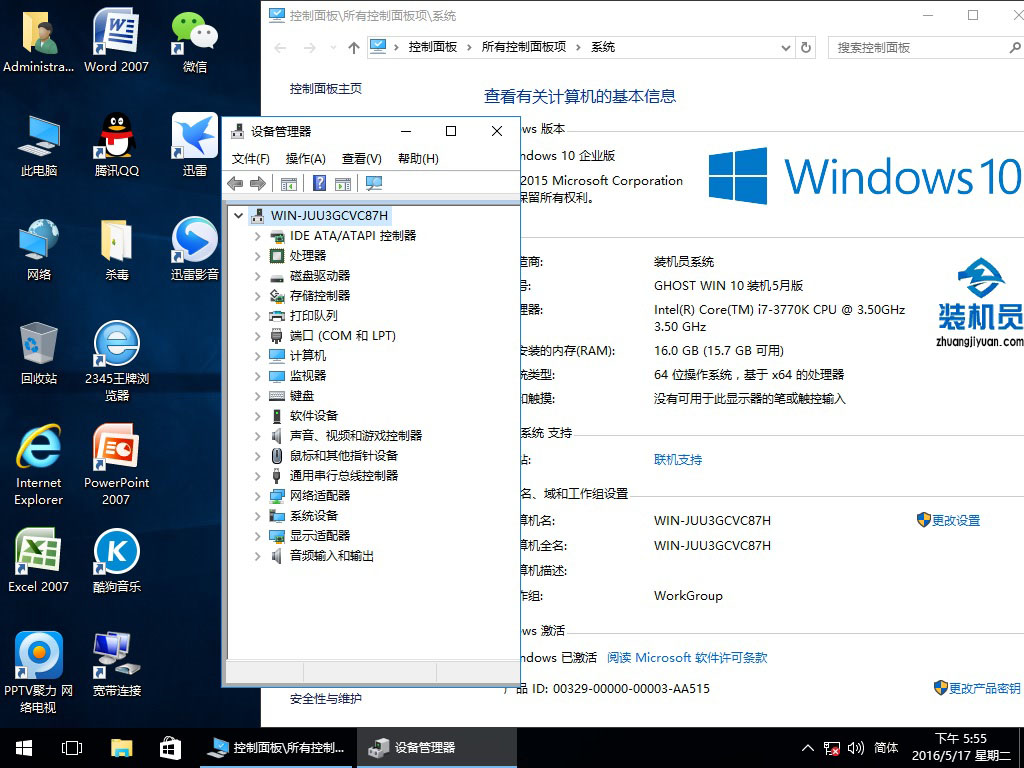Open the Windows Store icon on taskbar
1024x768 pixels.
[x=170, y=748]
